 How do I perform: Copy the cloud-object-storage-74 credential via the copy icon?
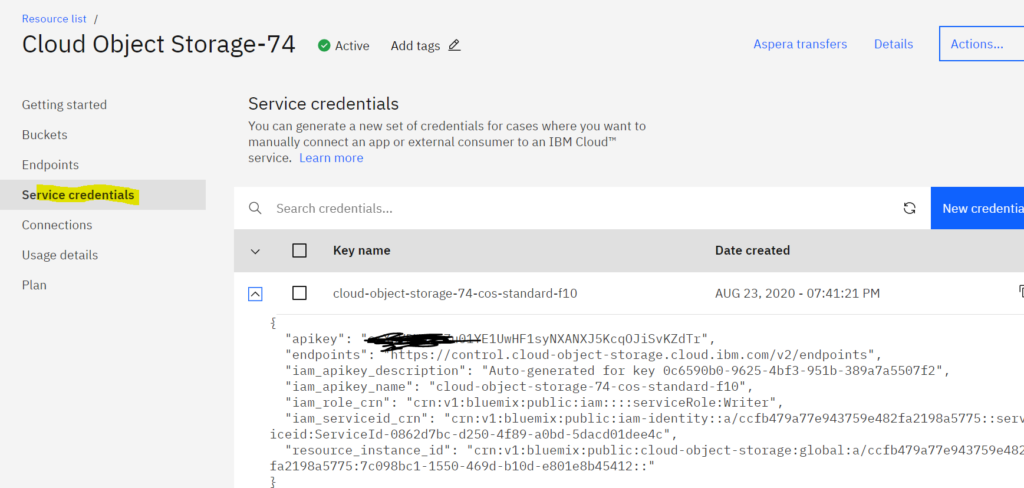click(x=1020, y=291)
